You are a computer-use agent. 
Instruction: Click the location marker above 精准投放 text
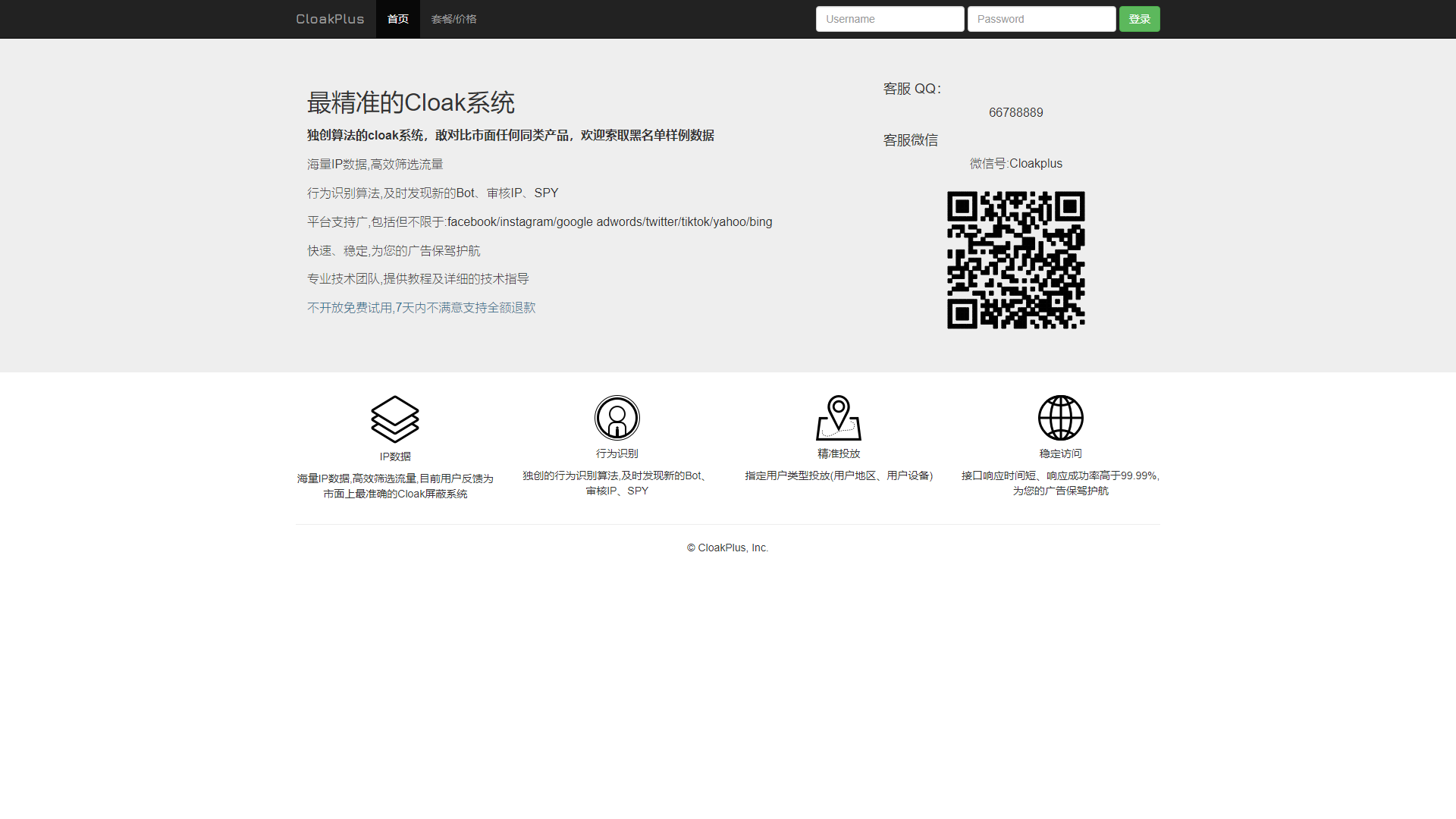coord(838,417)
